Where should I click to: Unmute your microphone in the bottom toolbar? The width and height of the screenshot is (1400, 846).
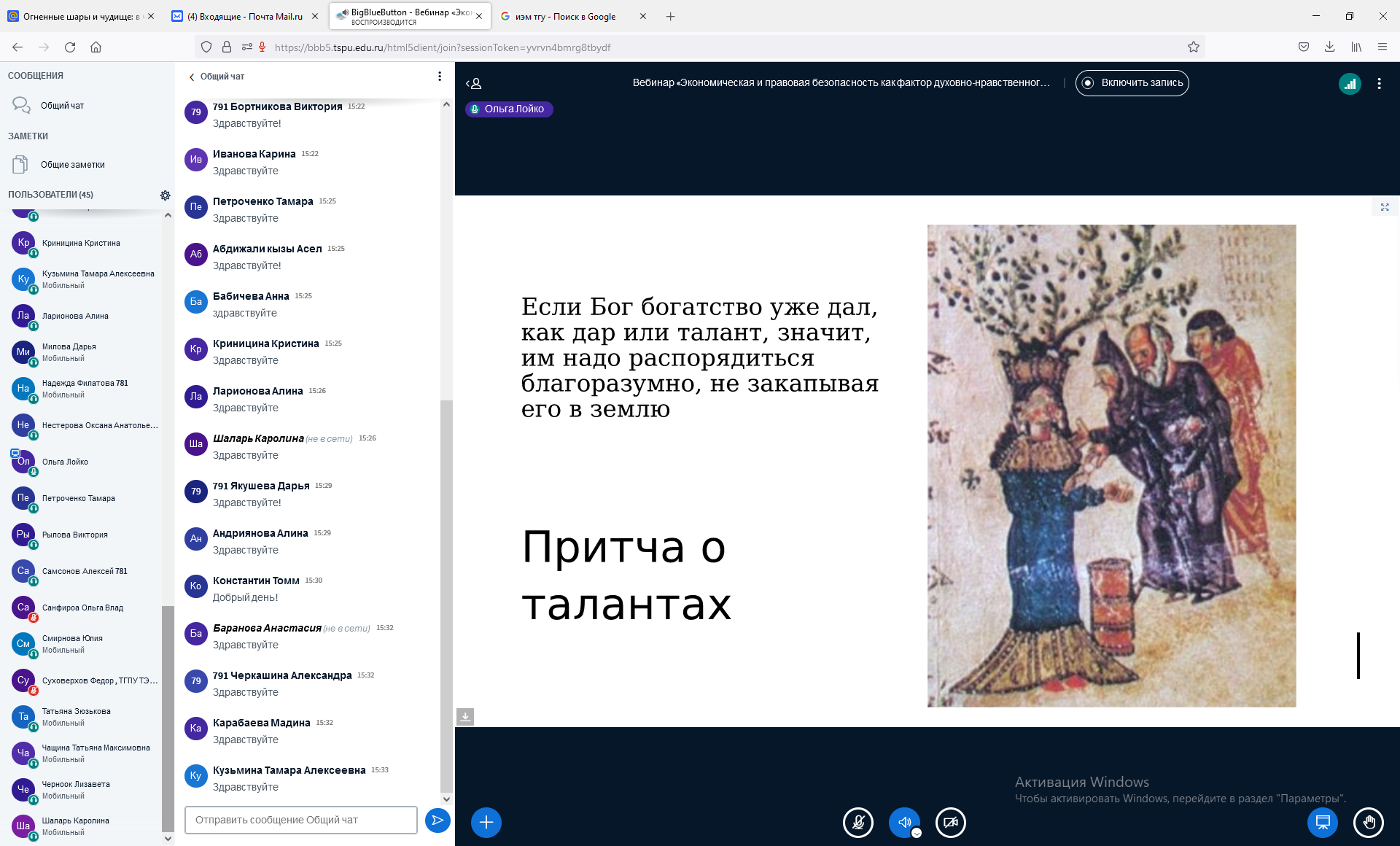point(858,823)
